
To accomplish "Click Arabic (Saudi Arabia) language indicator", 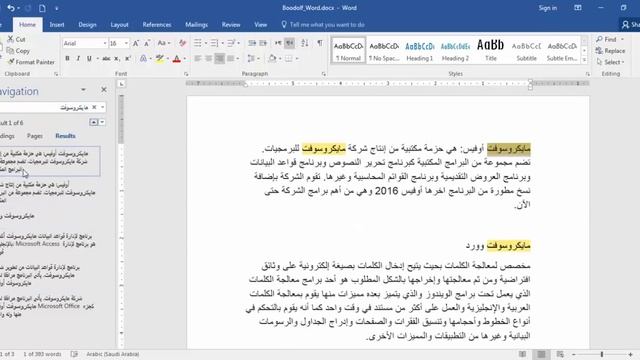I will [x=113, y=354].
